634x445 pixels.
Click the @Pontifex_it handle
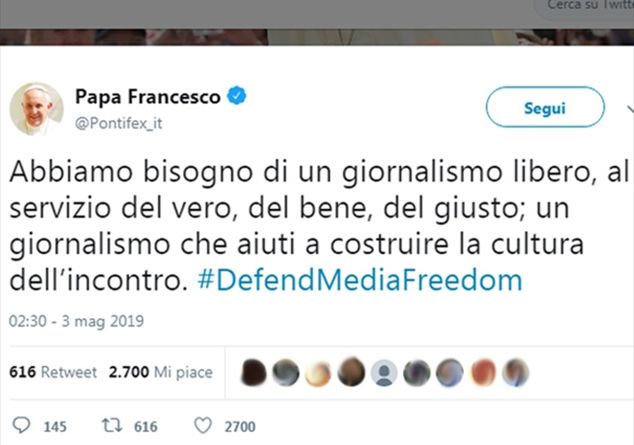tap(118, 123)
